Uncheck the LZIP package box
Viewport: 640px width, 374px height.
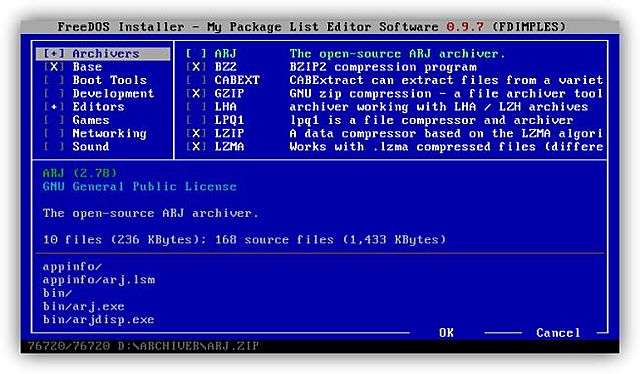(x=196, y=134)
